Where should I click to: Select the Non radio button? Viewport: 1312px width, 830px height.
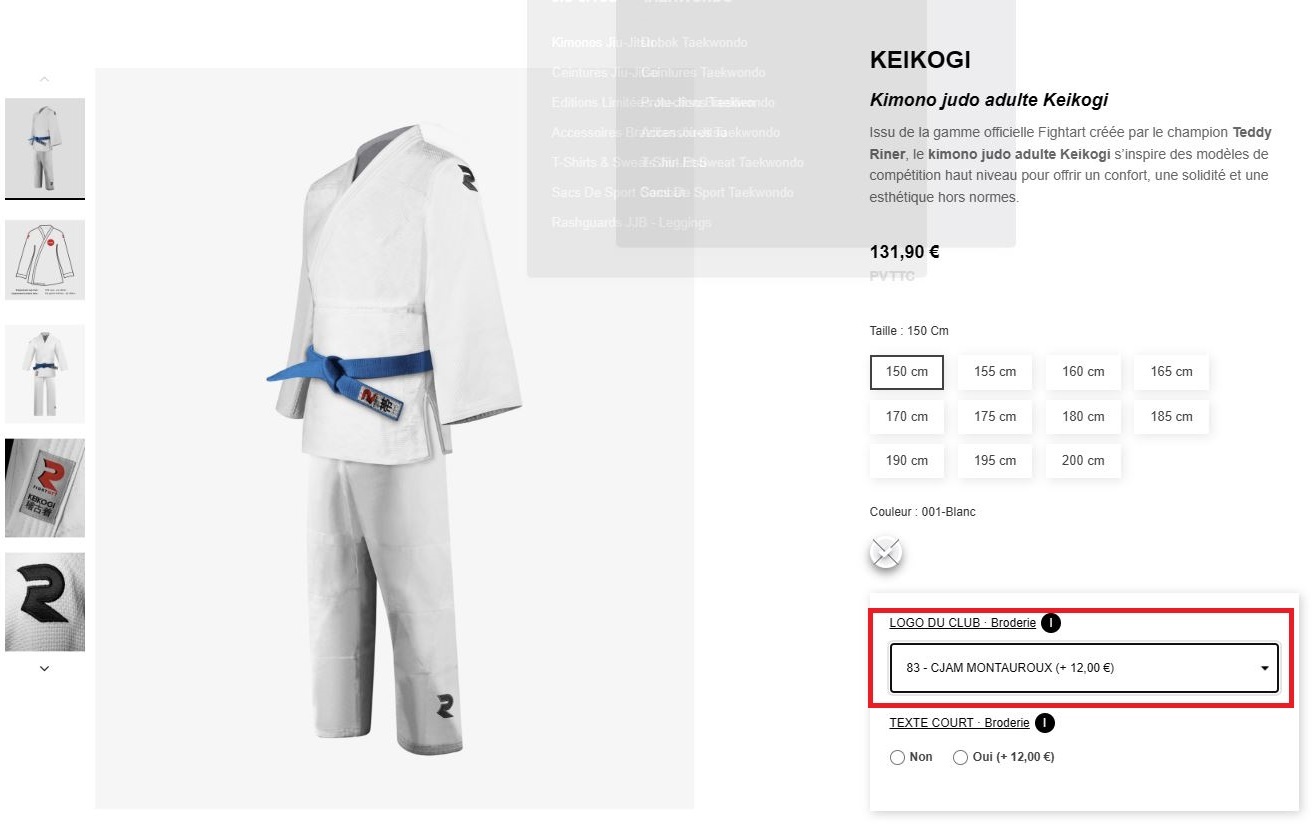(897, 758)
